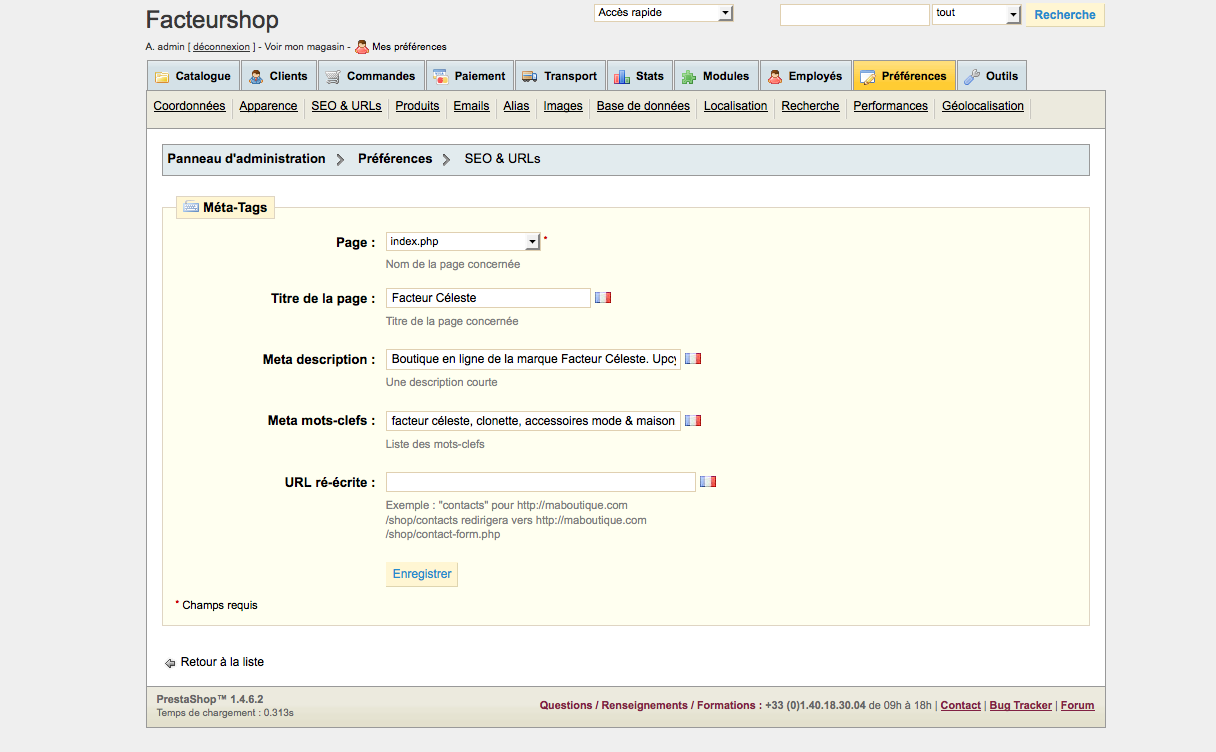Click the Clients person icon
1216x752 pixels.
[x=256, y=76]
